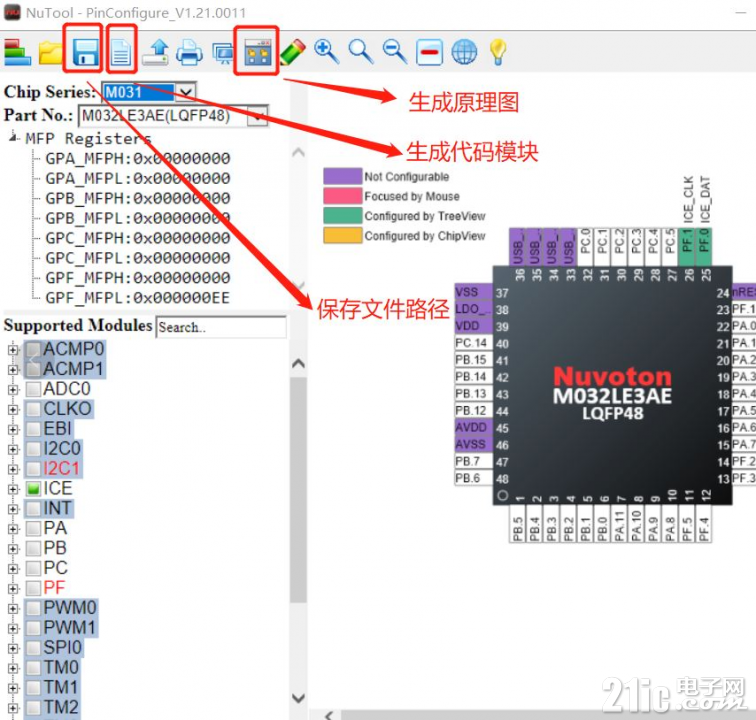The height and width of the screenshot is (720, 756).
Task: Click the red minus toolbar icon
Action: [x=430, y=52]
